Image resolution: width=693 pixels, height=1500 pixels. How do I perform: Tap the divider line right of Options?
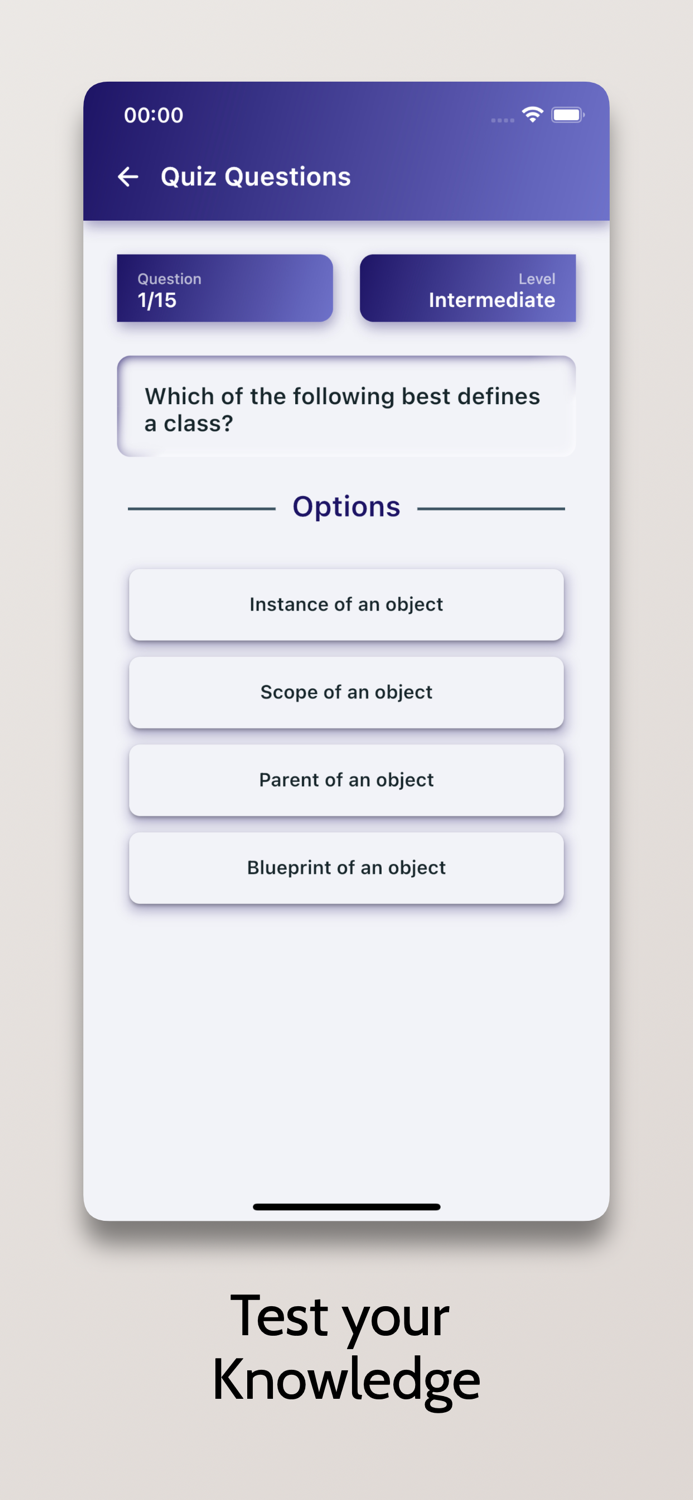495,509
